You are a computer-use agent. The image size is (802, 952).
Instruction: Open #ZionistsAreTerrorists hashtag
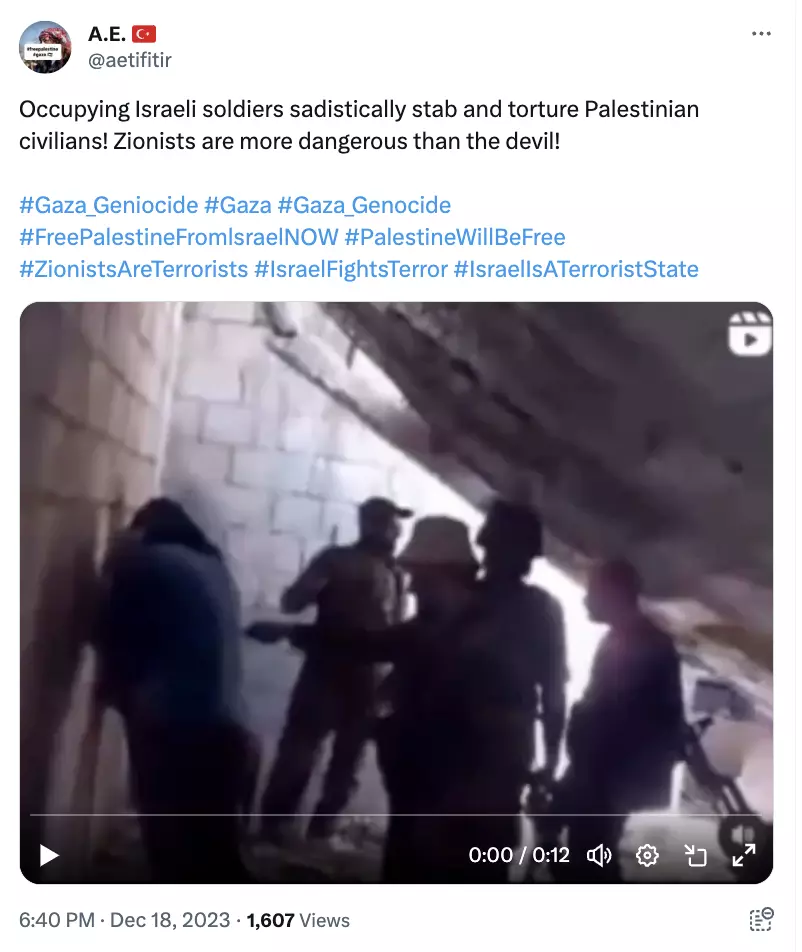134,269
